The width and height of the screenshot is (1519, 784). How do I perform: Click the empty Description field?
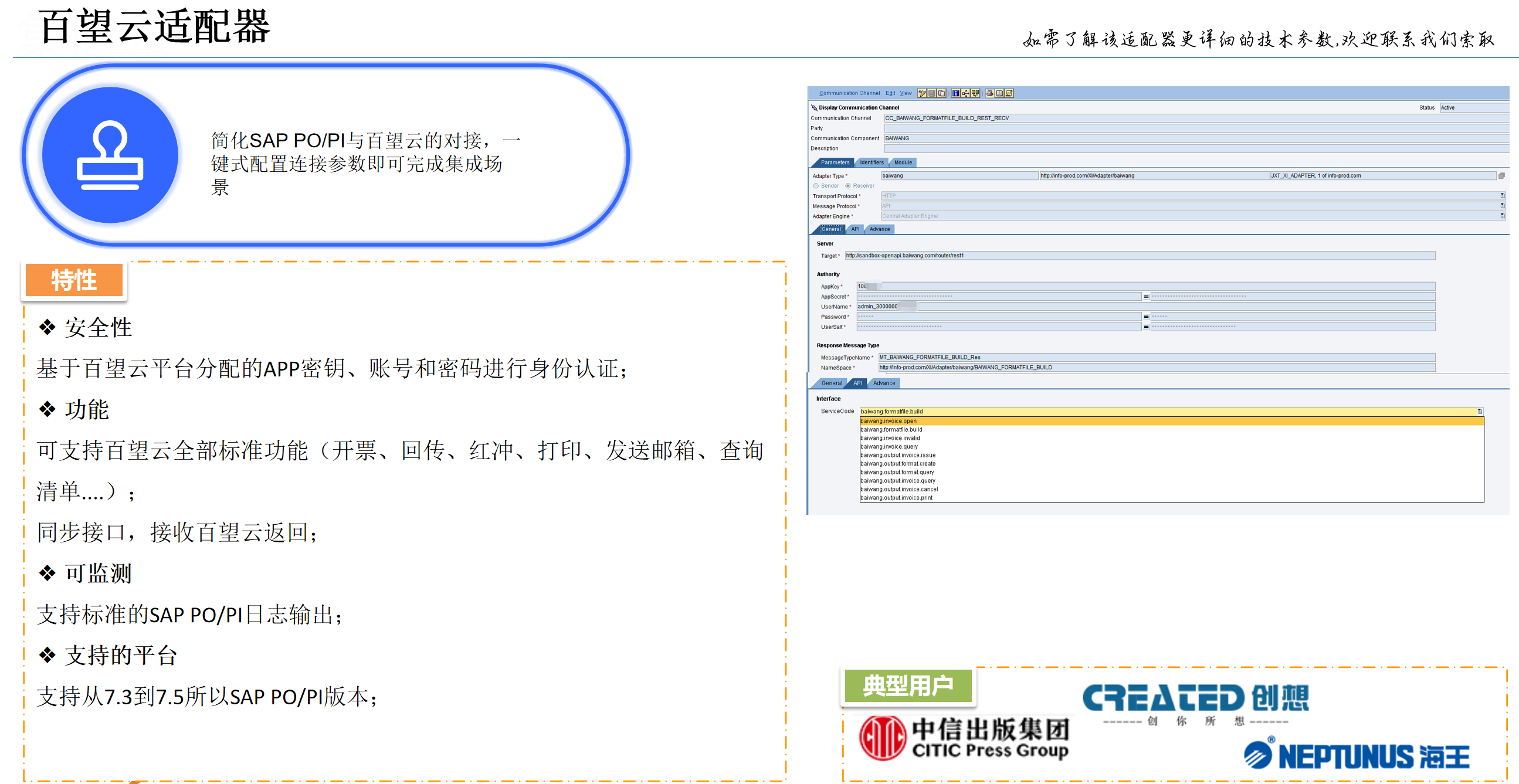1196,148
